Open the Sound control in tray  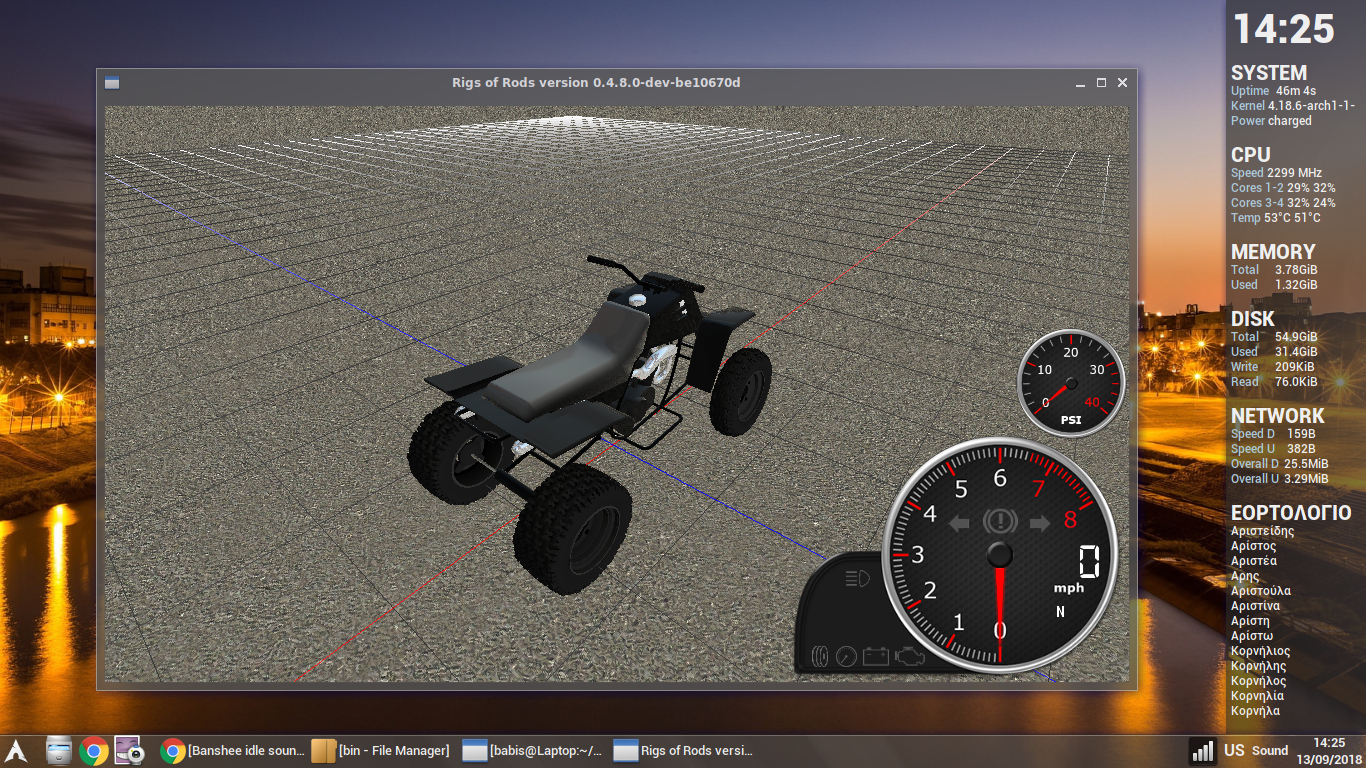(x=1270, y=750)
